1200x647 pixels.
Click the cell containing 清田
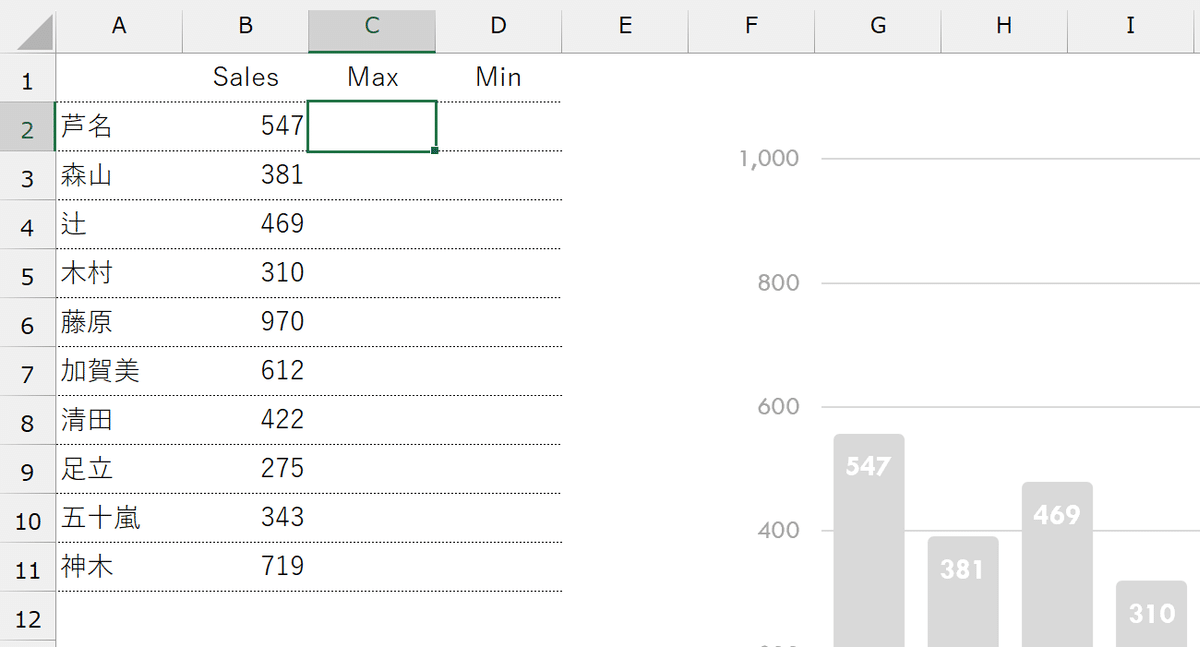pyautogui.click(x=119, y=421)
